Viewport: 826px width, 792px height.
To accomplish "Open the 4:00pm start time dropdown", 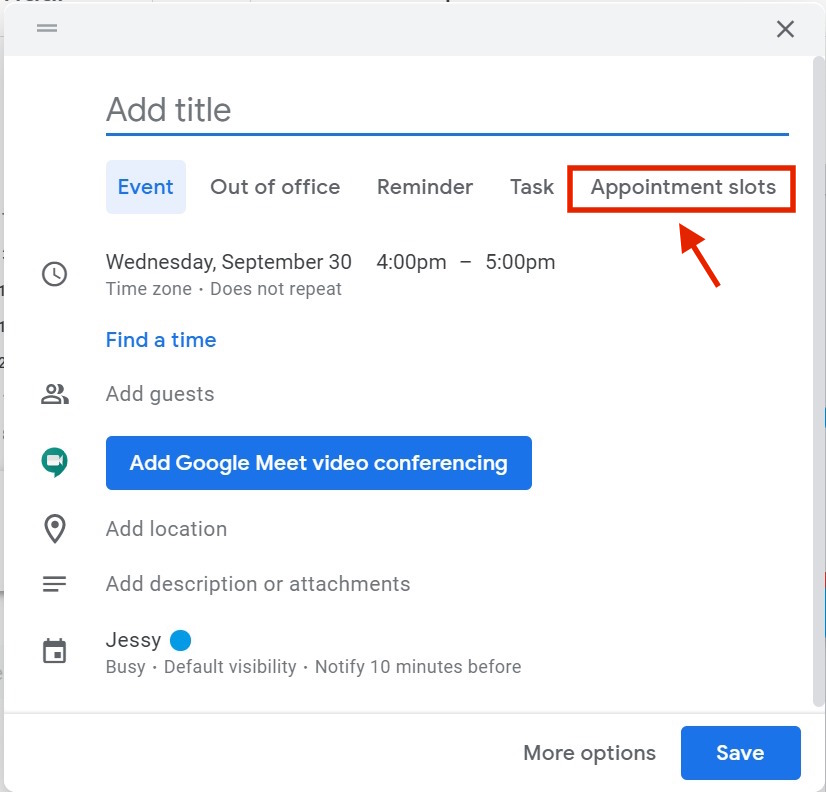I will [x=411, y=262].
